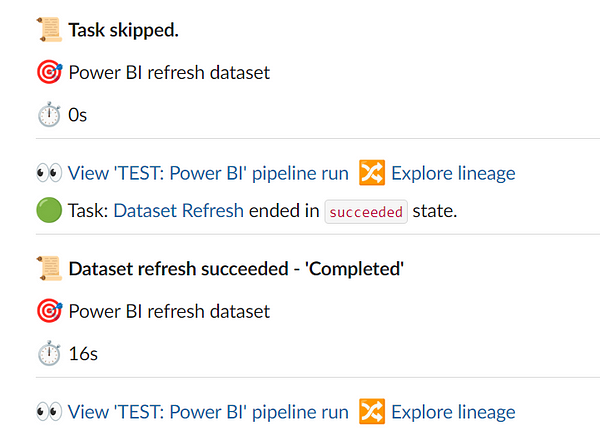Click the target icon under 'Dataset refresh succeeded'
The image size is (600, 435).
tap(48, 311)
